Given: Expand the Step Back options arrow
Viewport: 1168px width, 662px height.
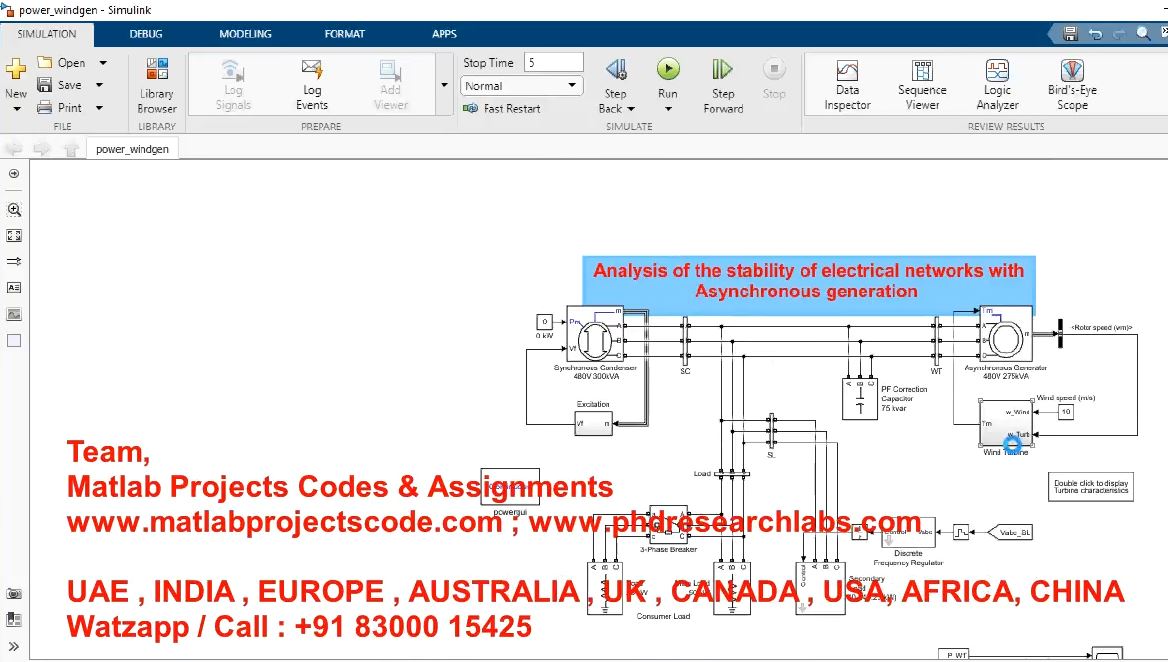Looking at the screenshot, I should [631, 109].
